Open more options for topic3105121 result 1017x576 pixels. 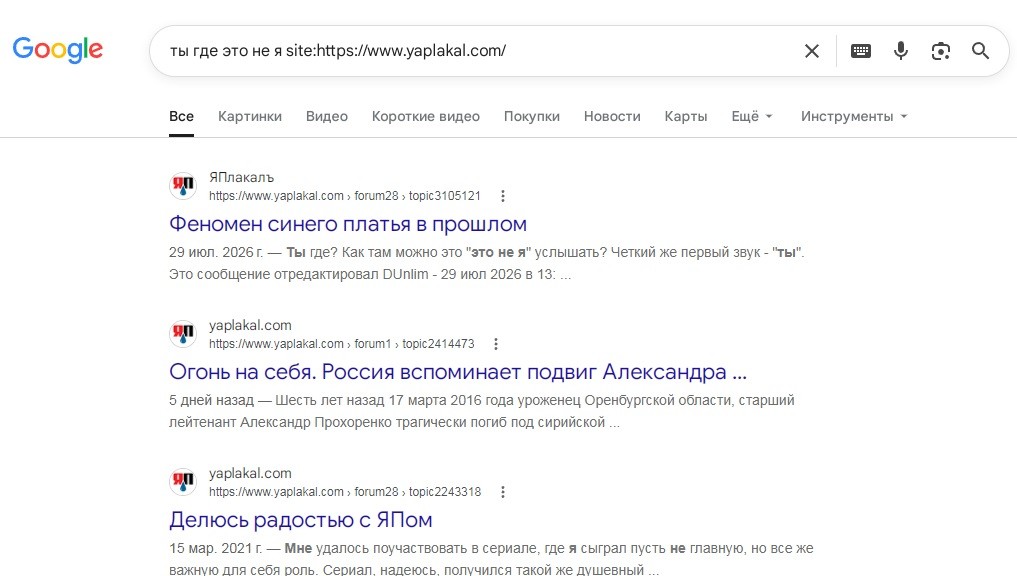(503, 196)
